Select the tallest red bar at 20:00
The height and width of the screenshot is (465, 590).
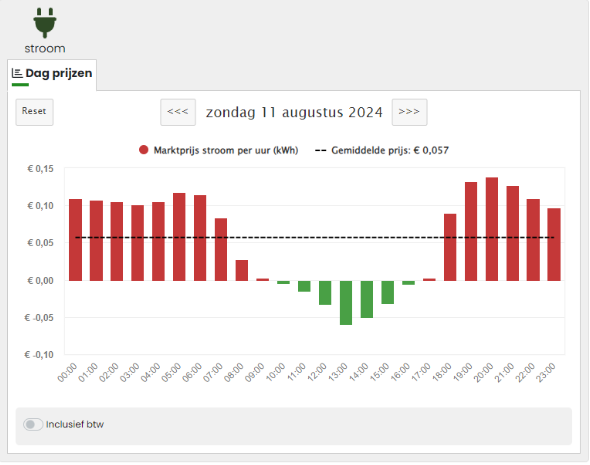coord(491,229)
